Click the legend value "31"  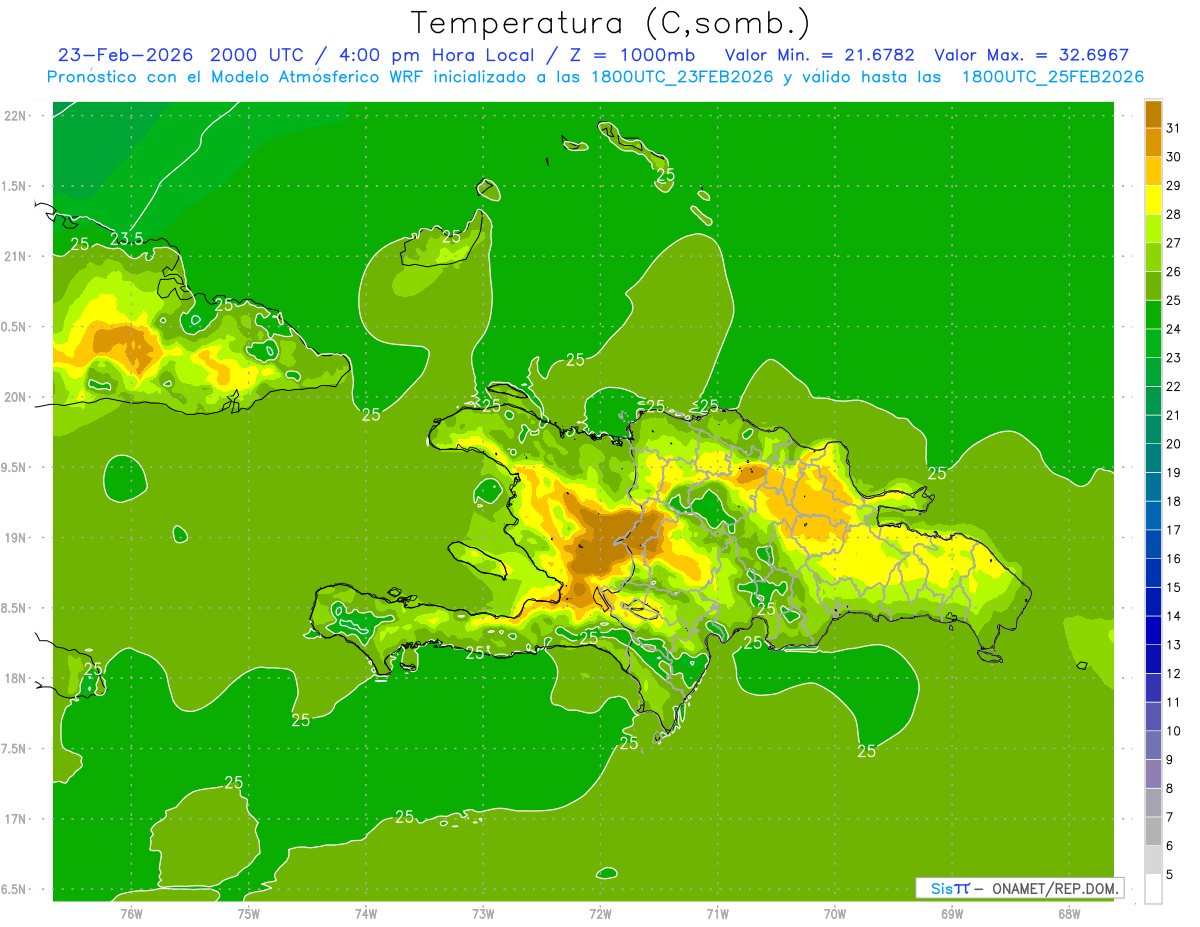[x=1174, y=128]
